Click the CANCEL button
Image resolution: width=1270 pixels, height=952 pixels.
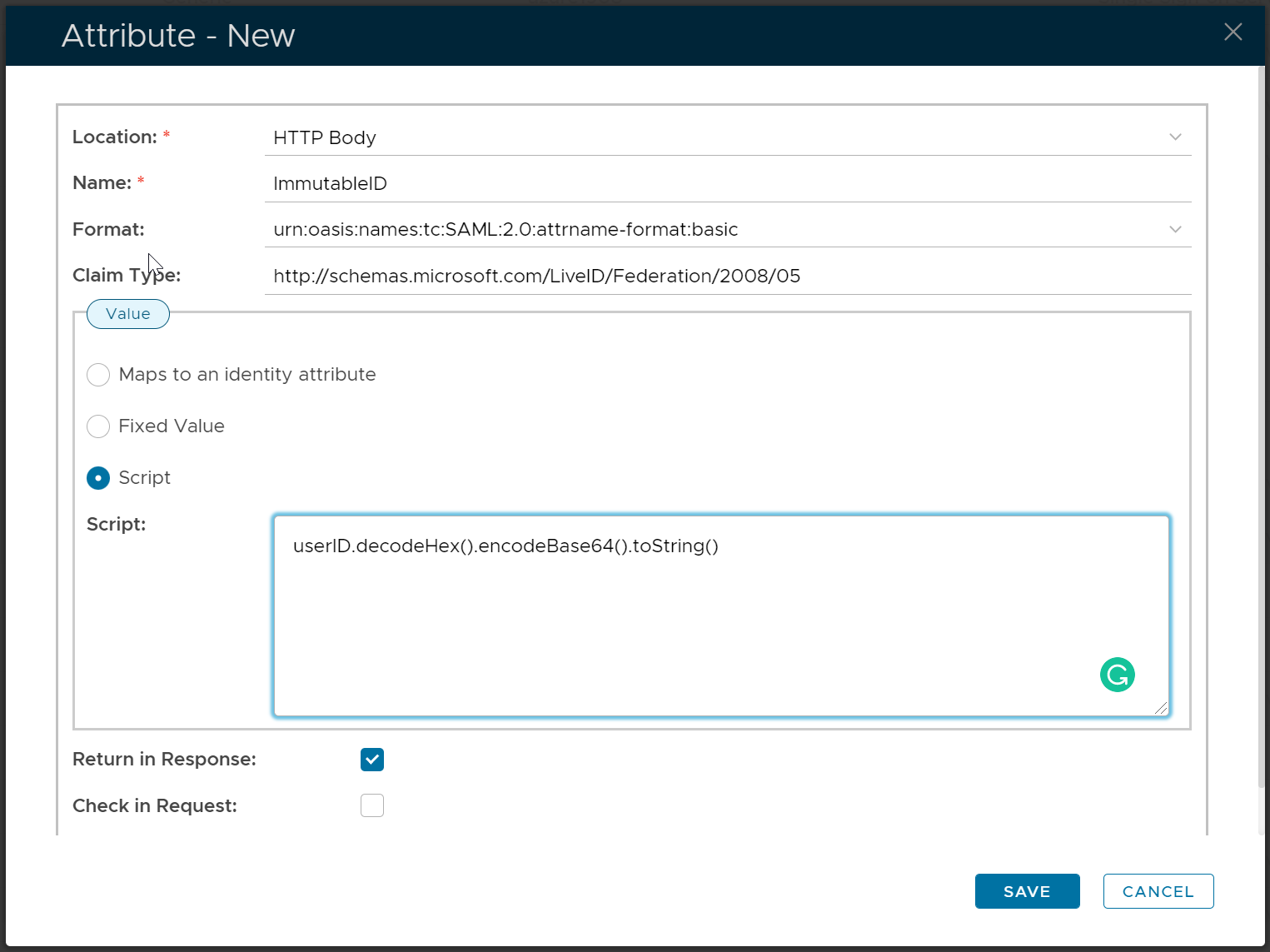point(1158,891)
